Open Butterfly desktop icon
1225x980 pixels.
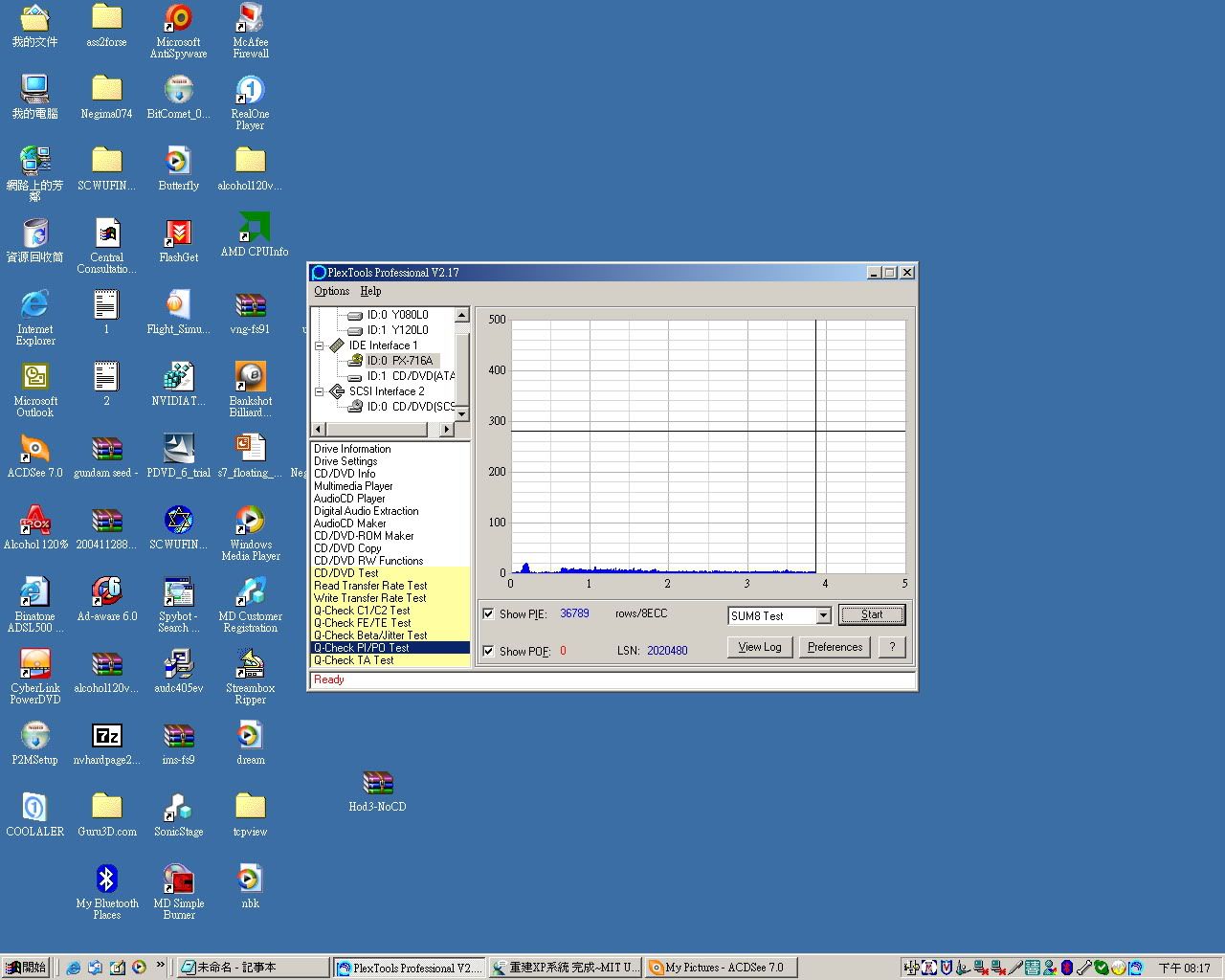pos(179,168)
